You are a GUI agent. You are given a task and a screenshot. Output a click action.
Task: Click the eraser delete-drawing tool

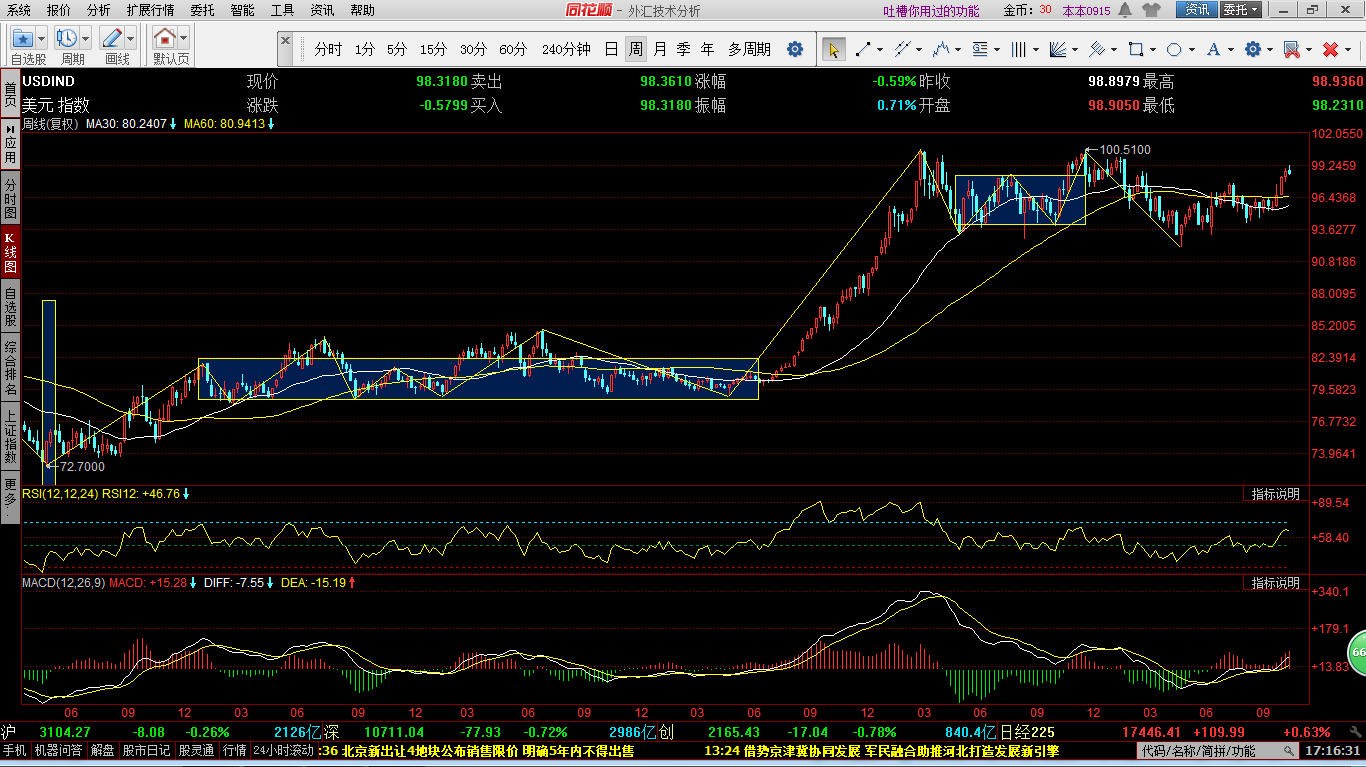(x=1291, y=49)
